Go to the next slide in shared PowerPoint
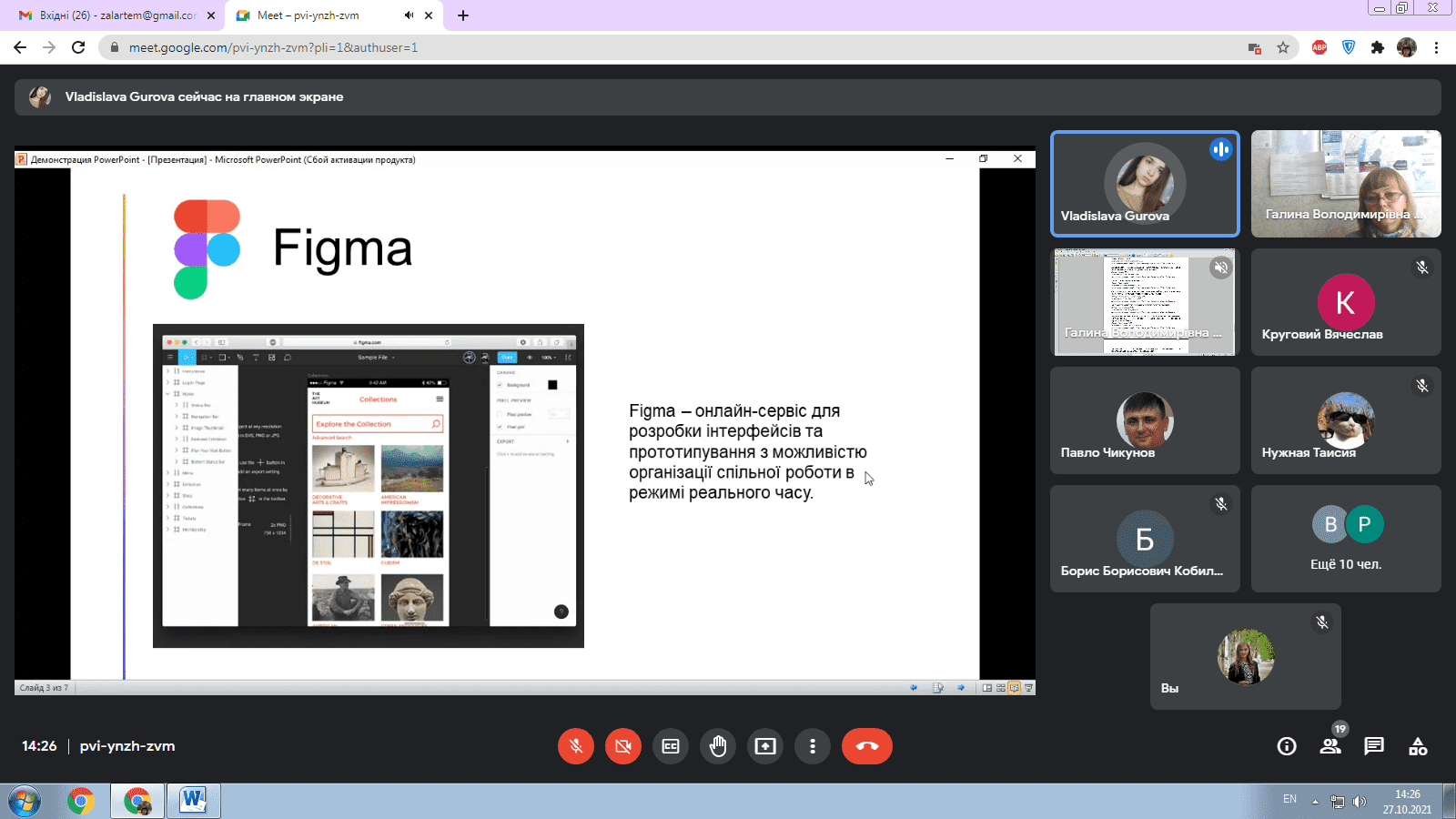 961,688
